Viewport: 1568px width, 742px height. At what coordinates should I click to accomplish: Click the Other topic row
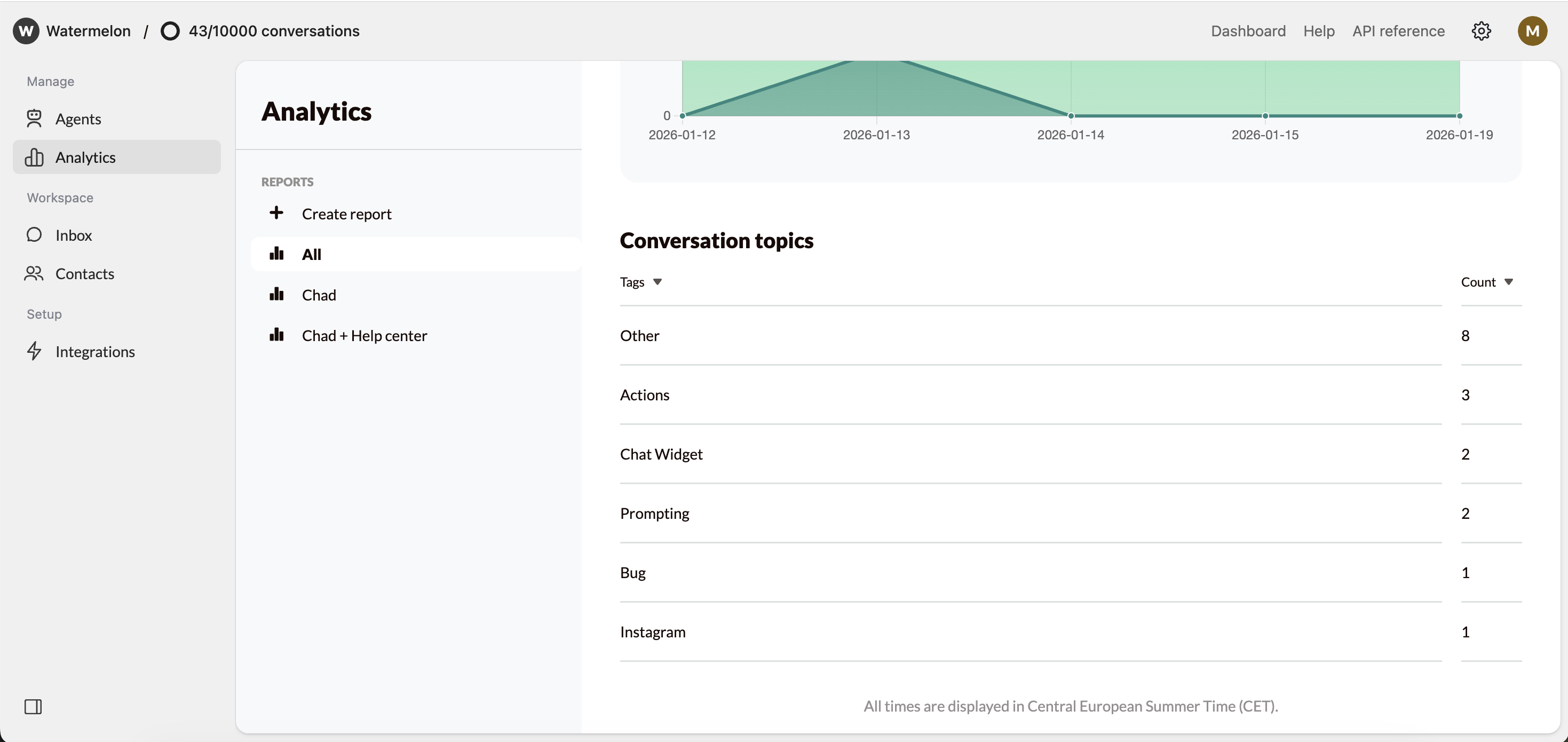tap(639, 336)
